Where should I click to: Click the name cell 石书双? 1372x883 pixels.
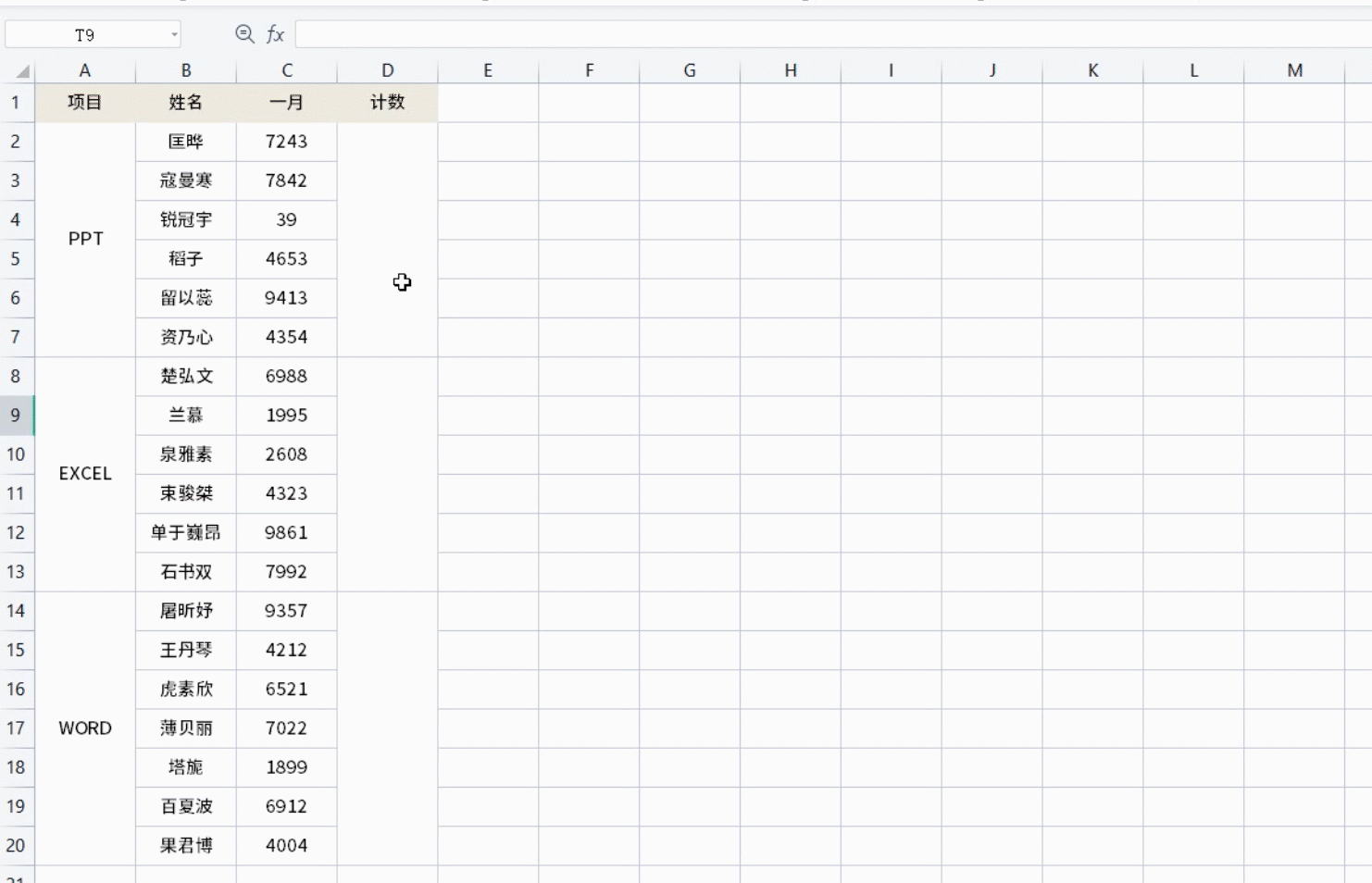pyautogui.click(x=186, y=572)
